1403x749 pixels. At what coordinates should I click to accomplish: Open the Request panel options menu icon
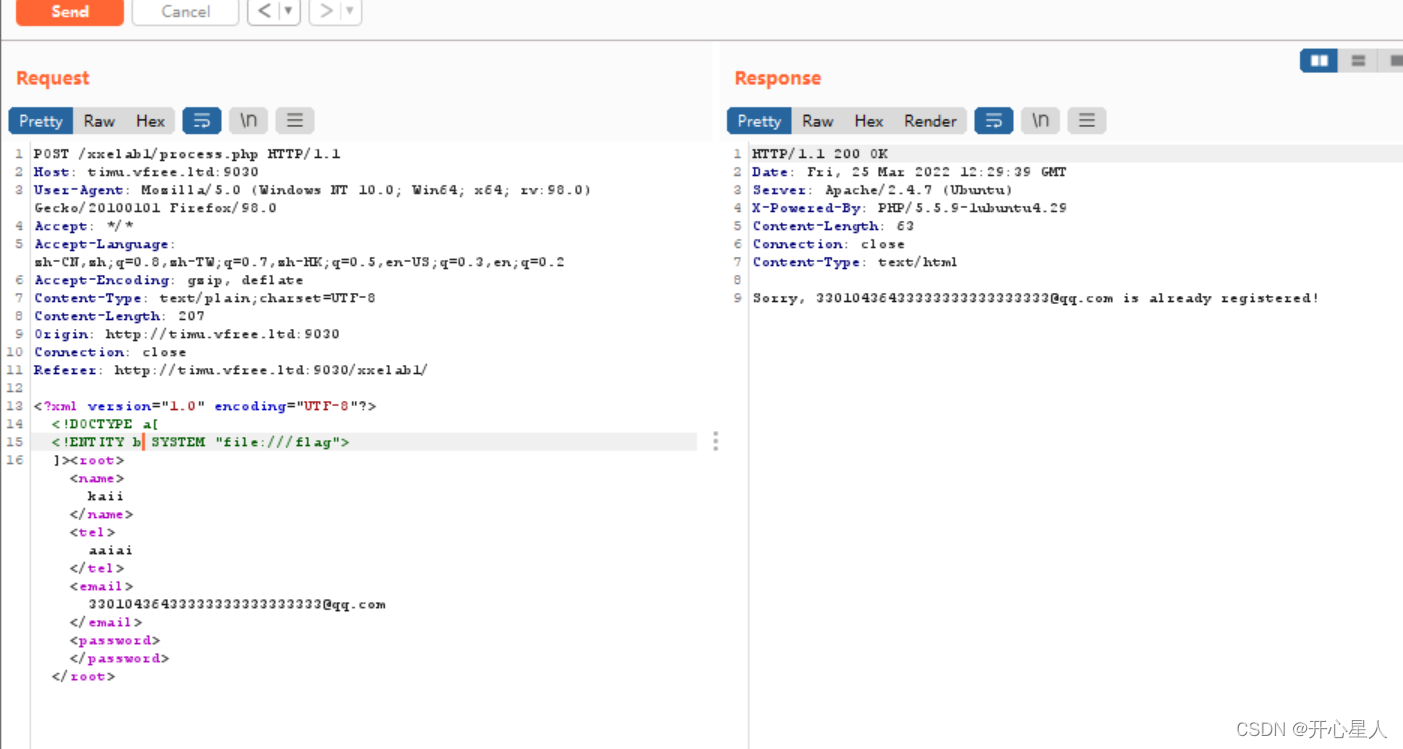point(295,121)
